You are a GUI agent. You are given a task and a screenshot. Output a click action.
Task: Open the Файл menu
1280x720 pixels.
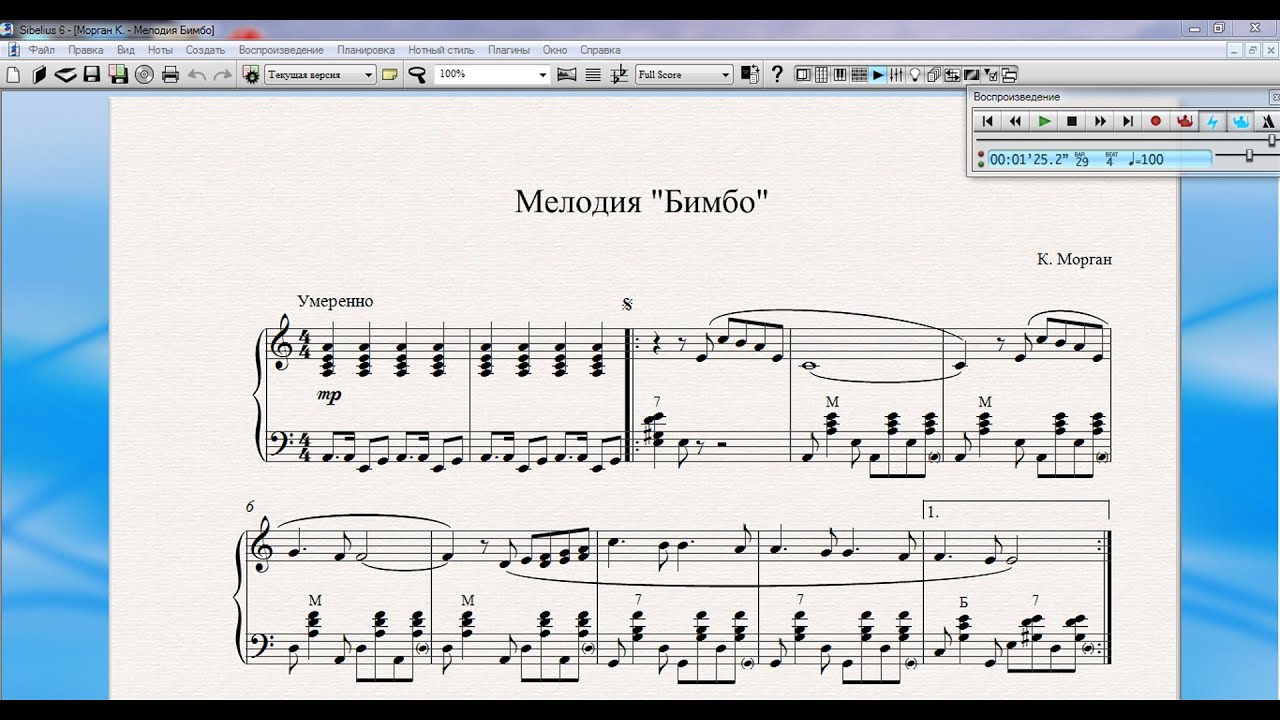[42, 49]
